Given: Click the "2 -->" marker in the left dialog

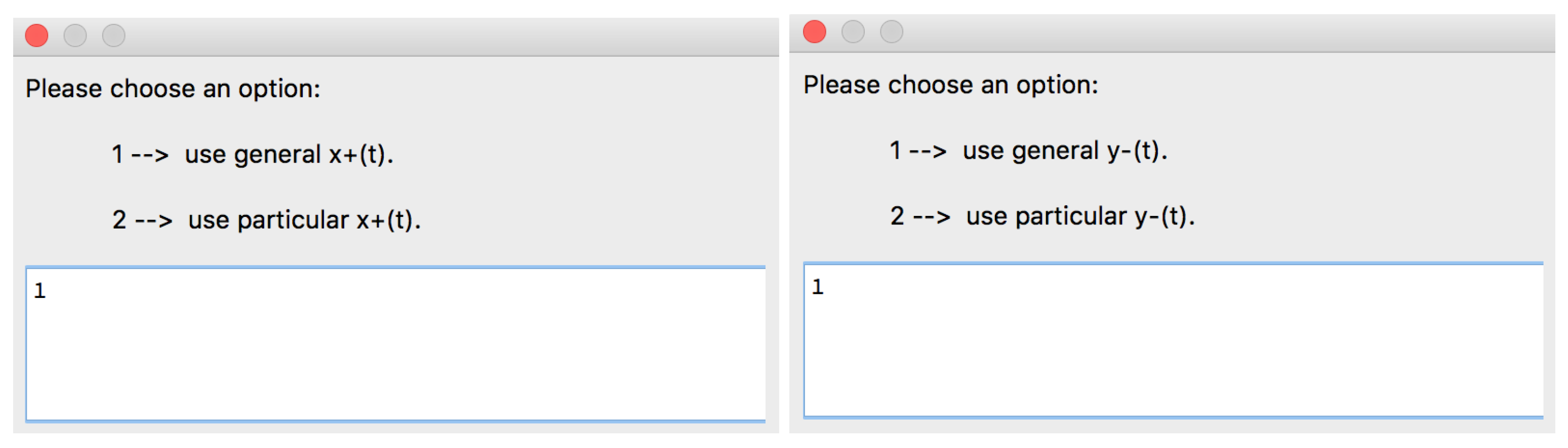Looking at the screenshot, I should [142, 220].
